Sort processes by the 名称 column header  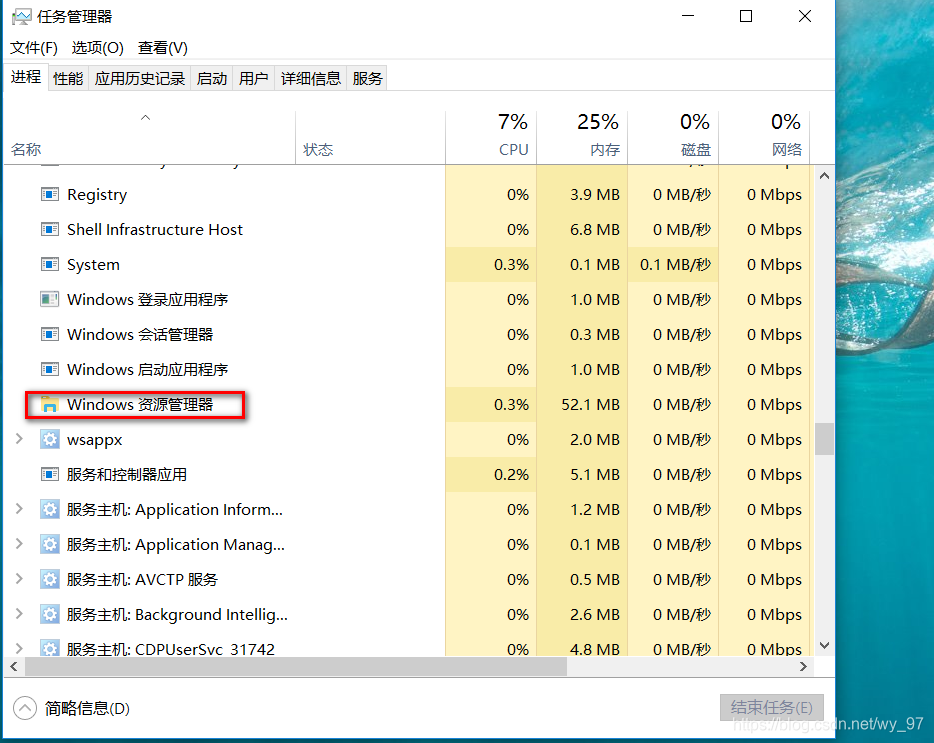(150, 137)
